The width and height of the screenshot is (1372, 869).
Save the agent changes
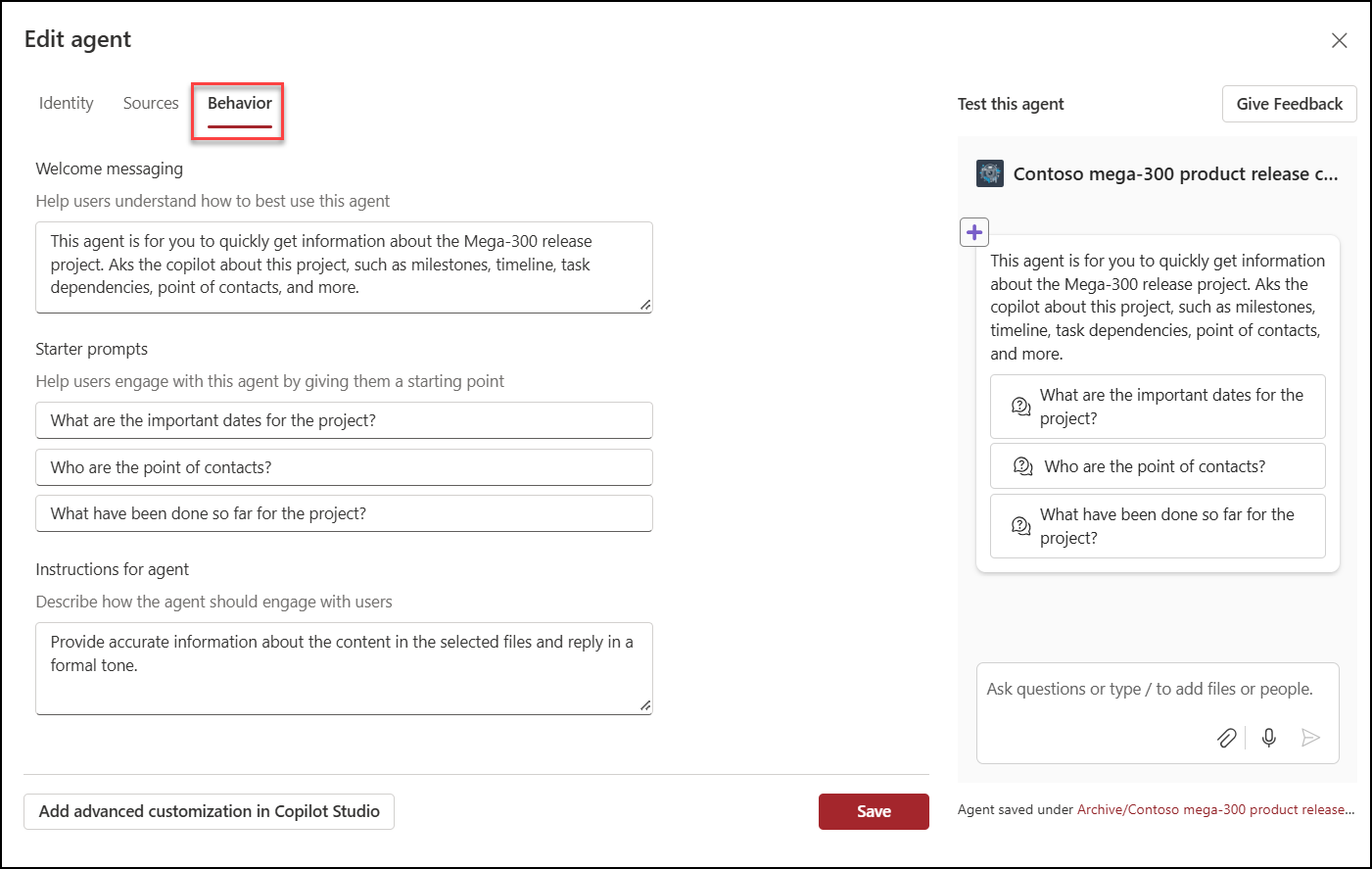point(873,811)
